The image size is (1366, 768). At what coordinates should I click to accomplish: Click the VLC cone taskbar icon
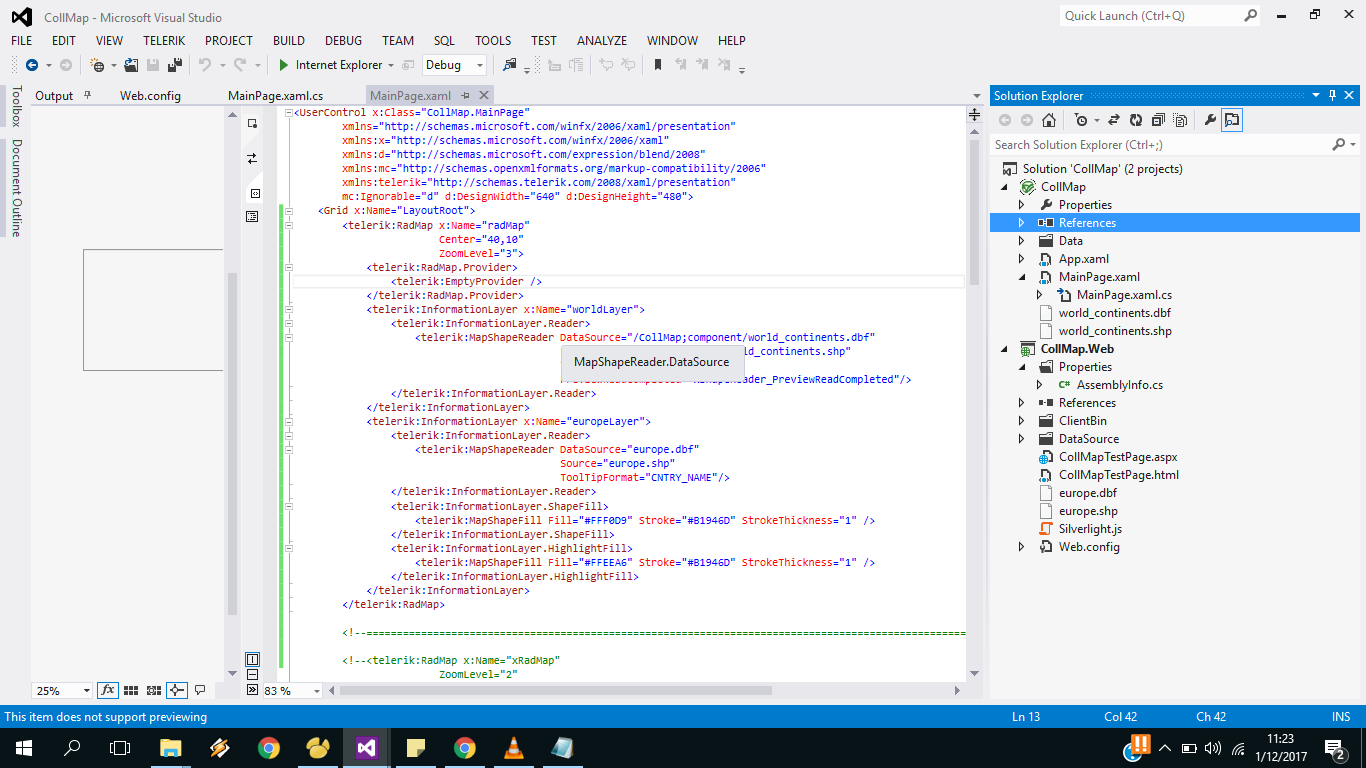tap(513, 747)
